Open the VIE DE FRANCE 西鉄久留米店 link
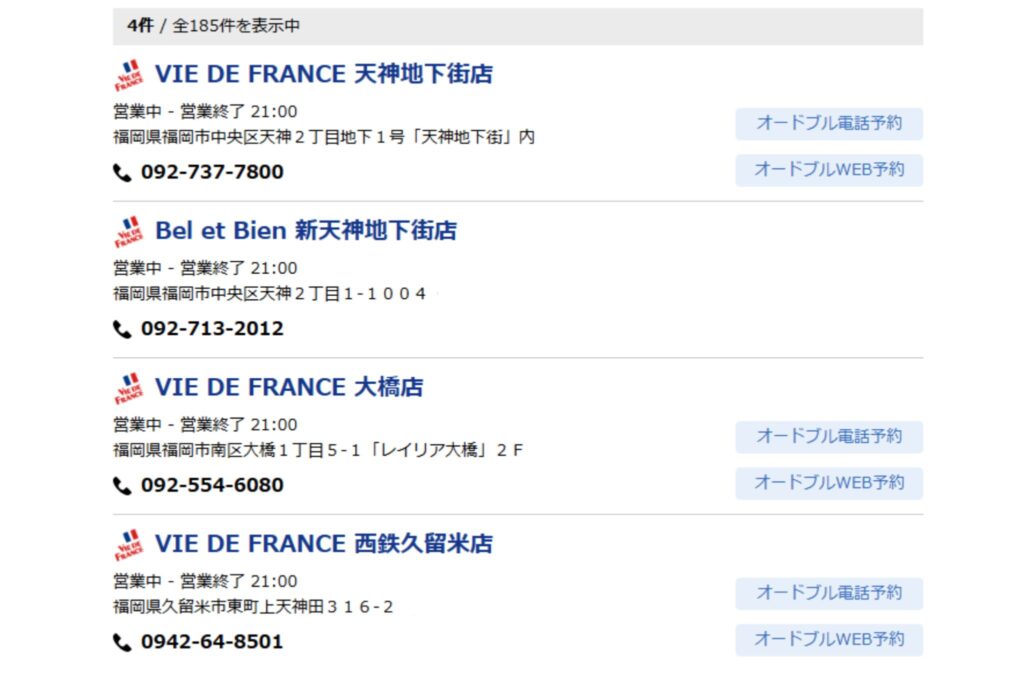1024x683 pixels. (x=324, y=544)
